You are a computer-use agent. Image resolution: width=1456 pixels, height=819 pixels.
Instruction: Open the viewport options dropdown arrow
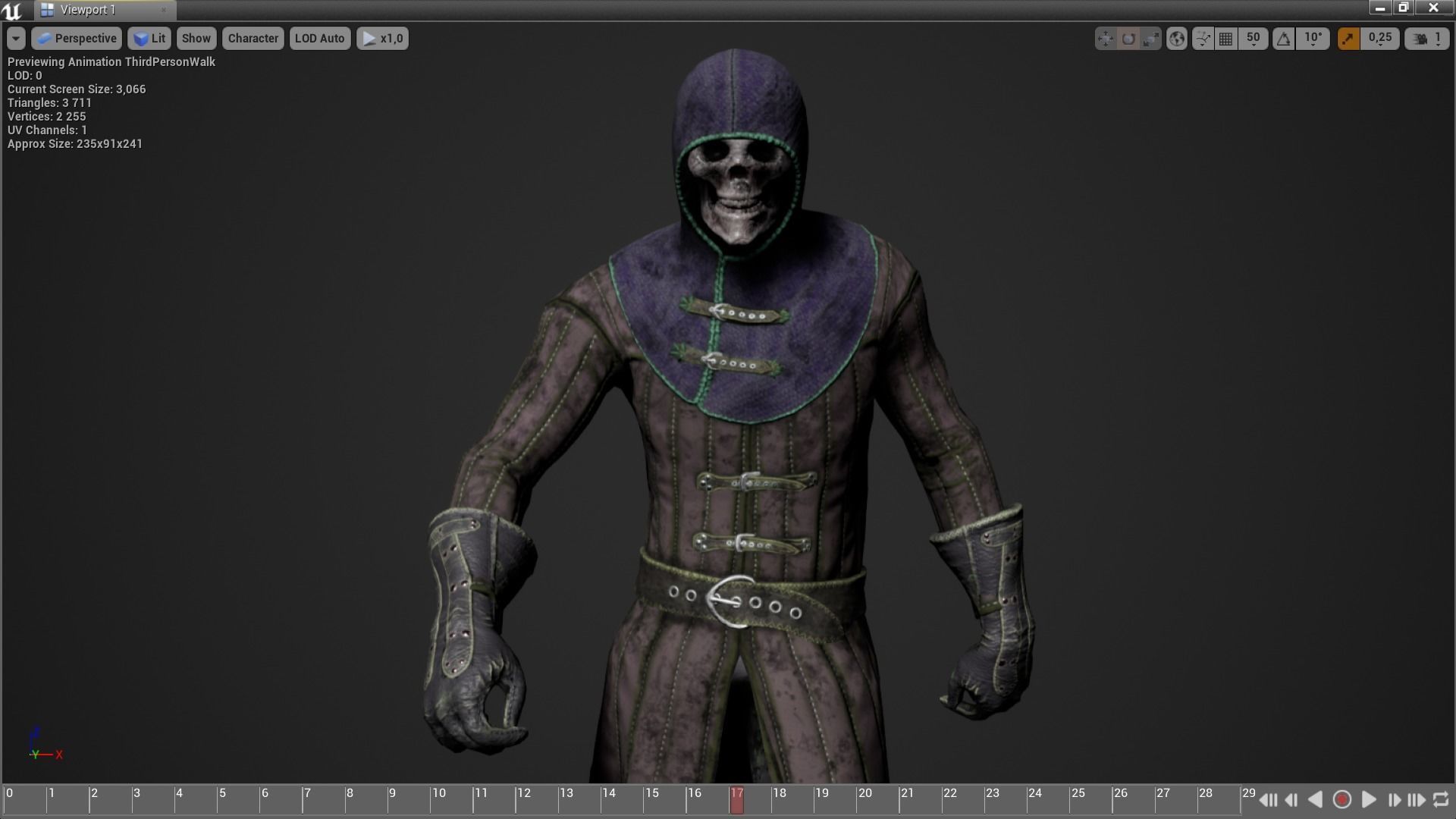click(x=15, y=38)
